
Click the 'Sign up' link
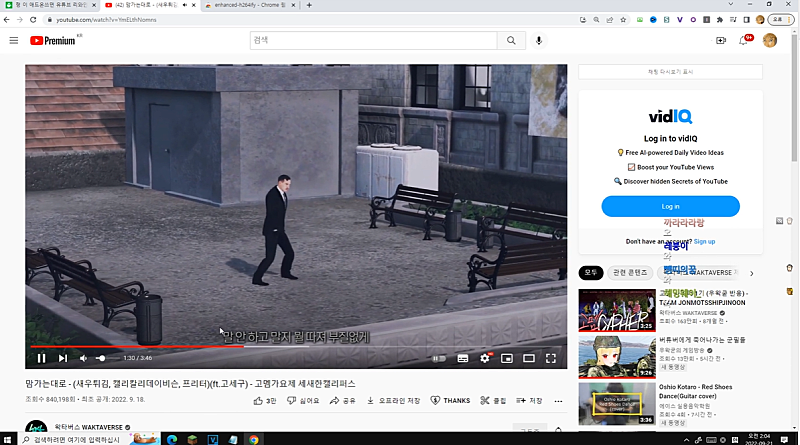(704, 241)
